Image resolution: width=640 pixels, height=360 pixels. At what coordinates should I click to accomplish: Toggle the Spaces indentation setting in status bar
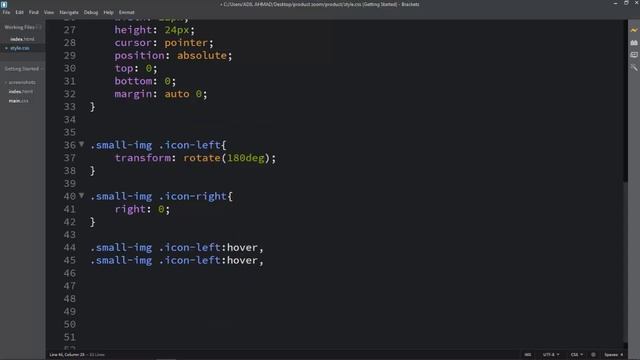click(613, 354)
